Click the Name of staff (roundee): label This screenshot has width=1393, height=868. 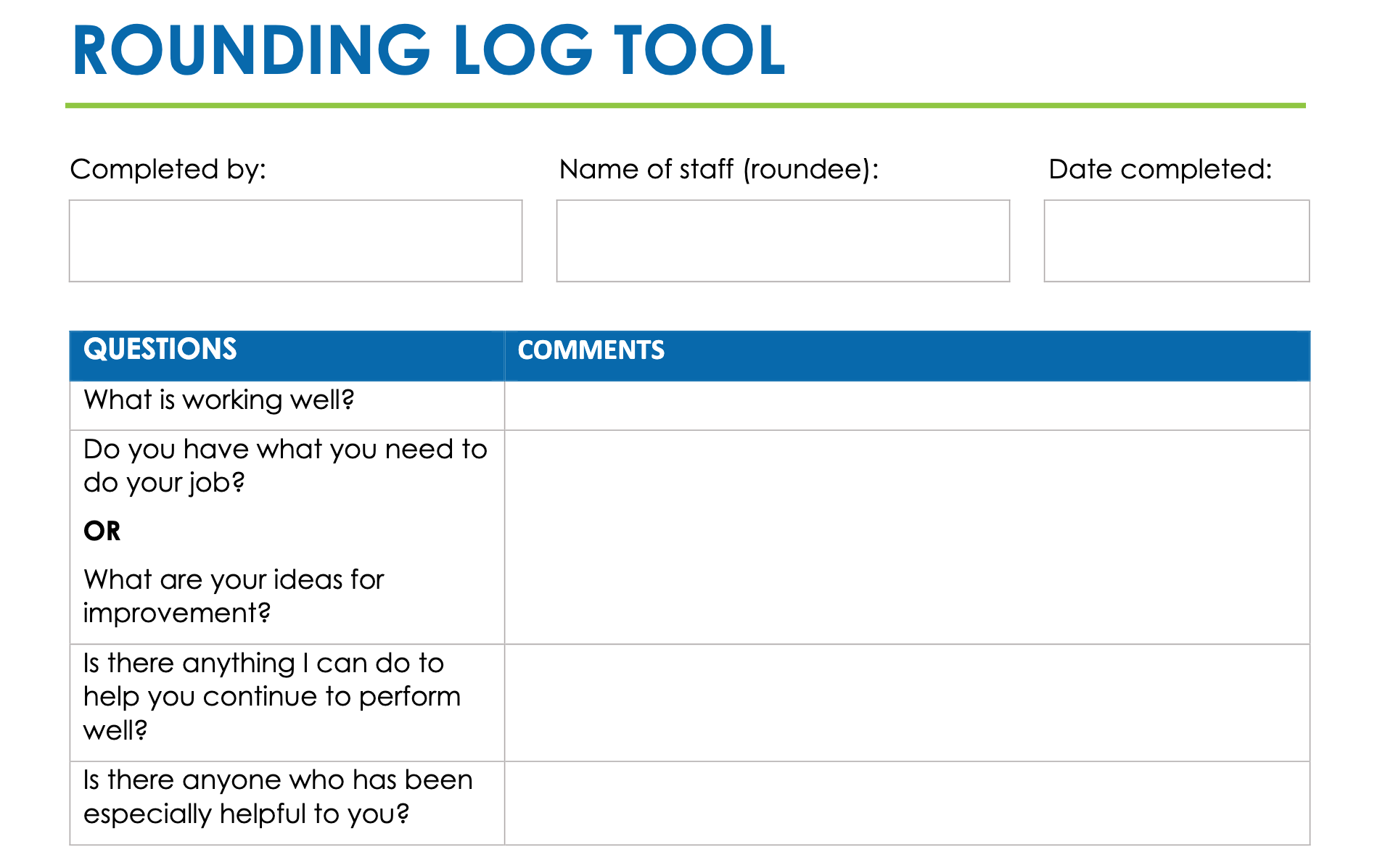coord(719,169)
